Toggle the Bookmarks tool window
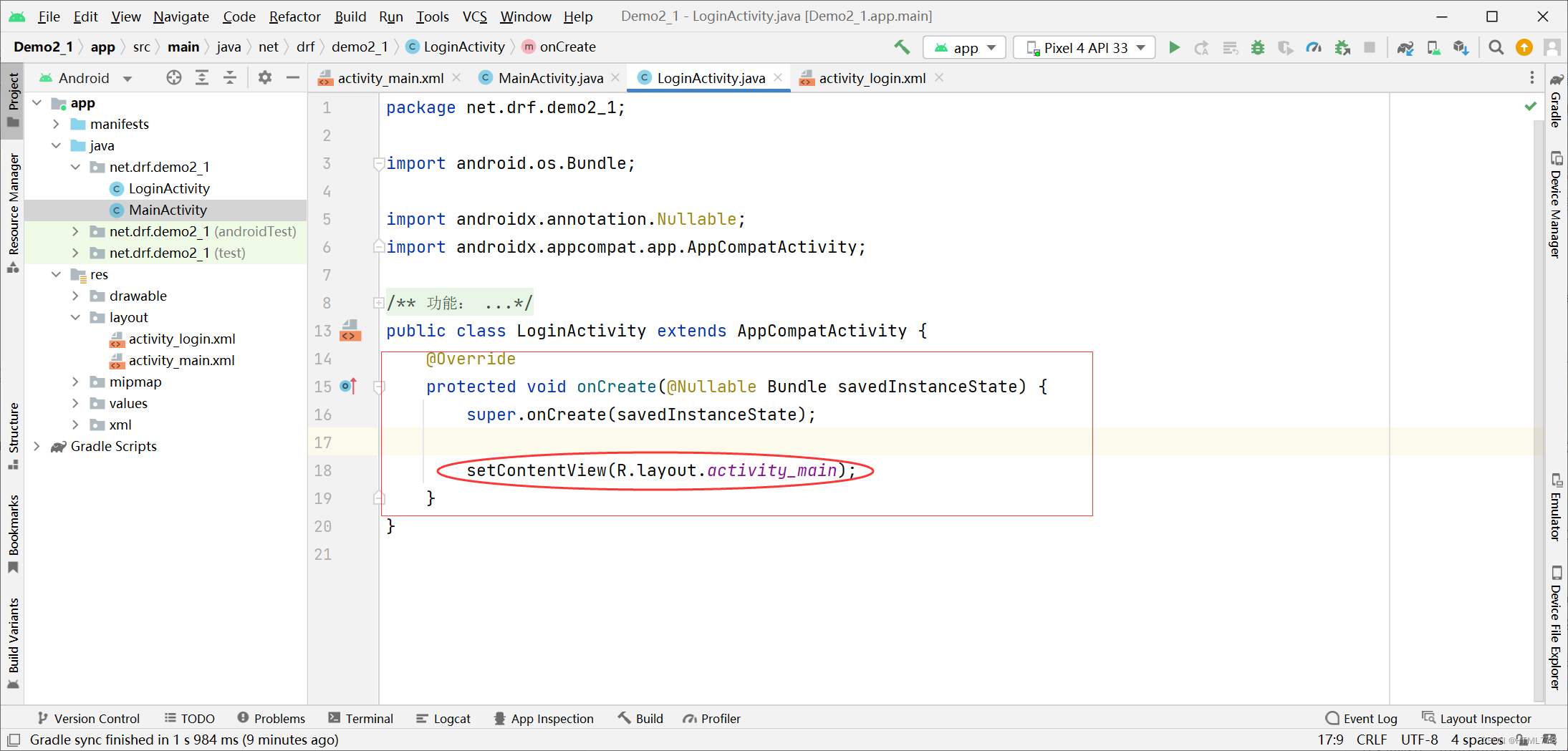The width and height of the screenshot is (1568, 751). (x=13, y=534)
